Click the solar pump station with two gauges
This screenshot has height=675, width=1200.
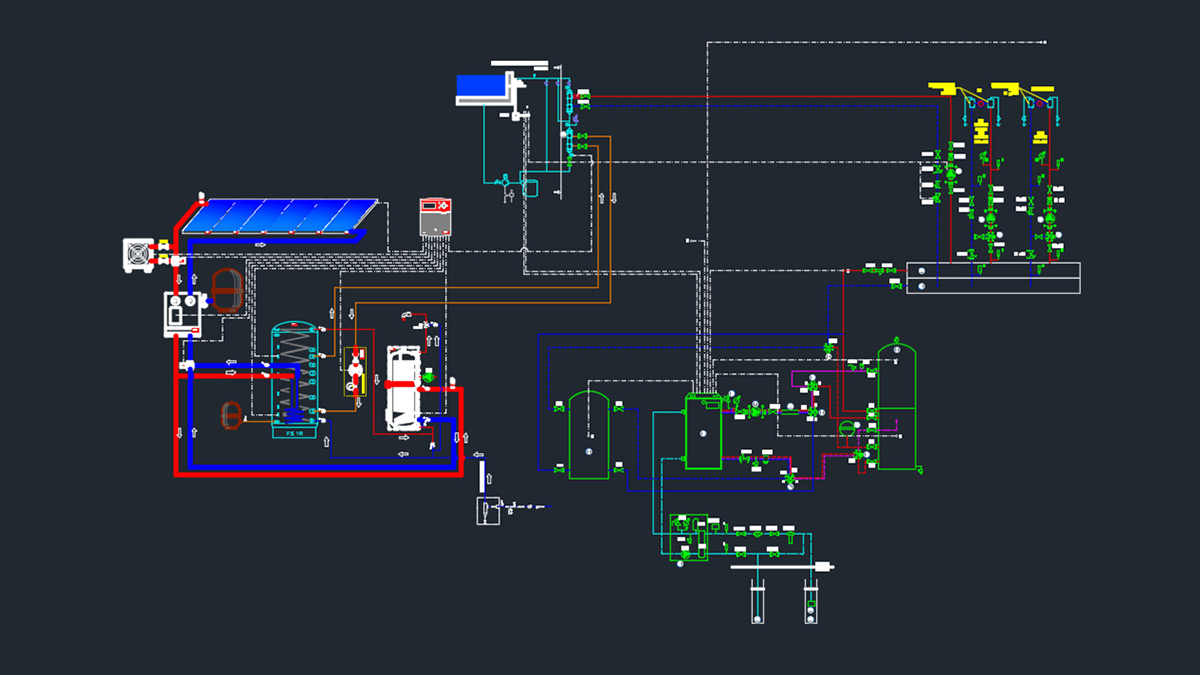pyautogui.click(x=182, y=314)
